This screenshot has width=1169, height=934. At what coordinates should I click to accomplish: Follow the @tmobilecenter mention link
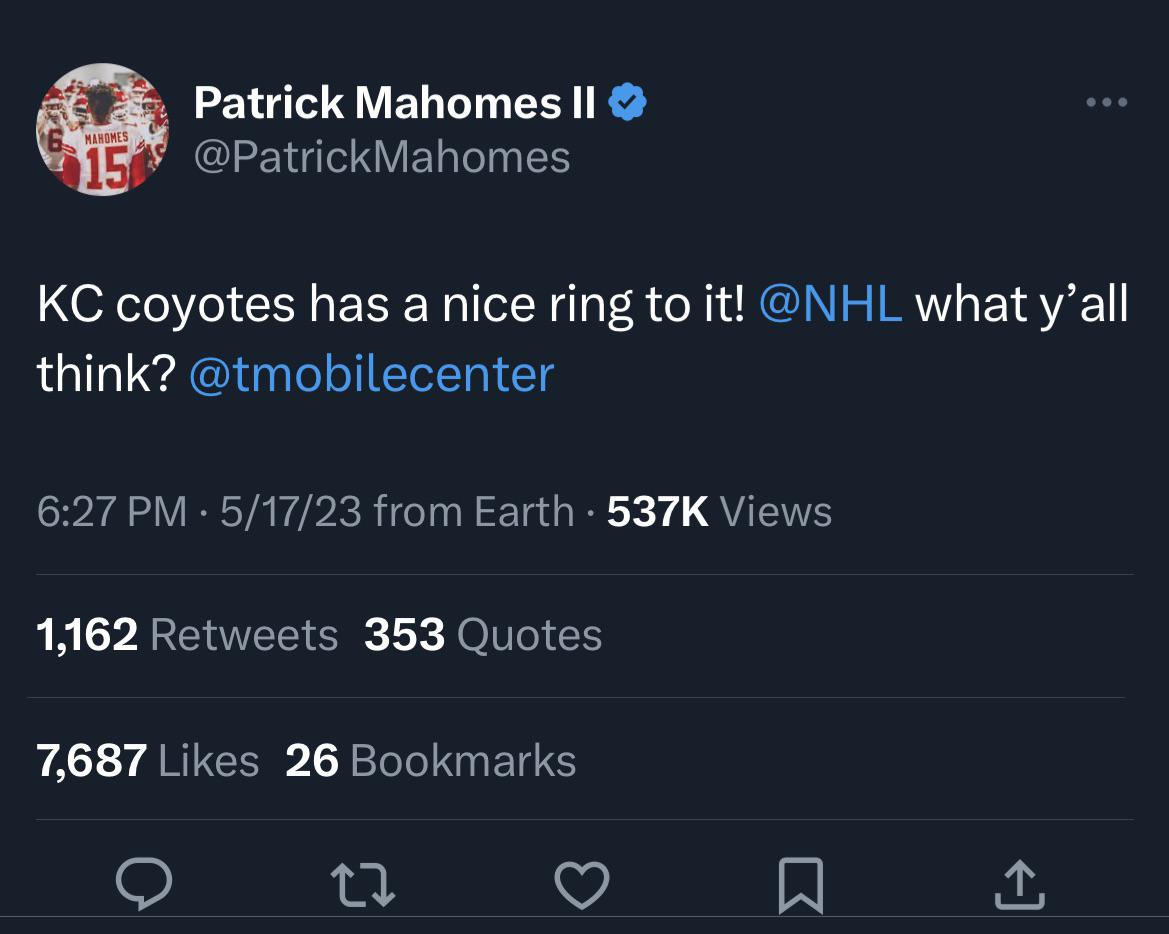(371, 374)
